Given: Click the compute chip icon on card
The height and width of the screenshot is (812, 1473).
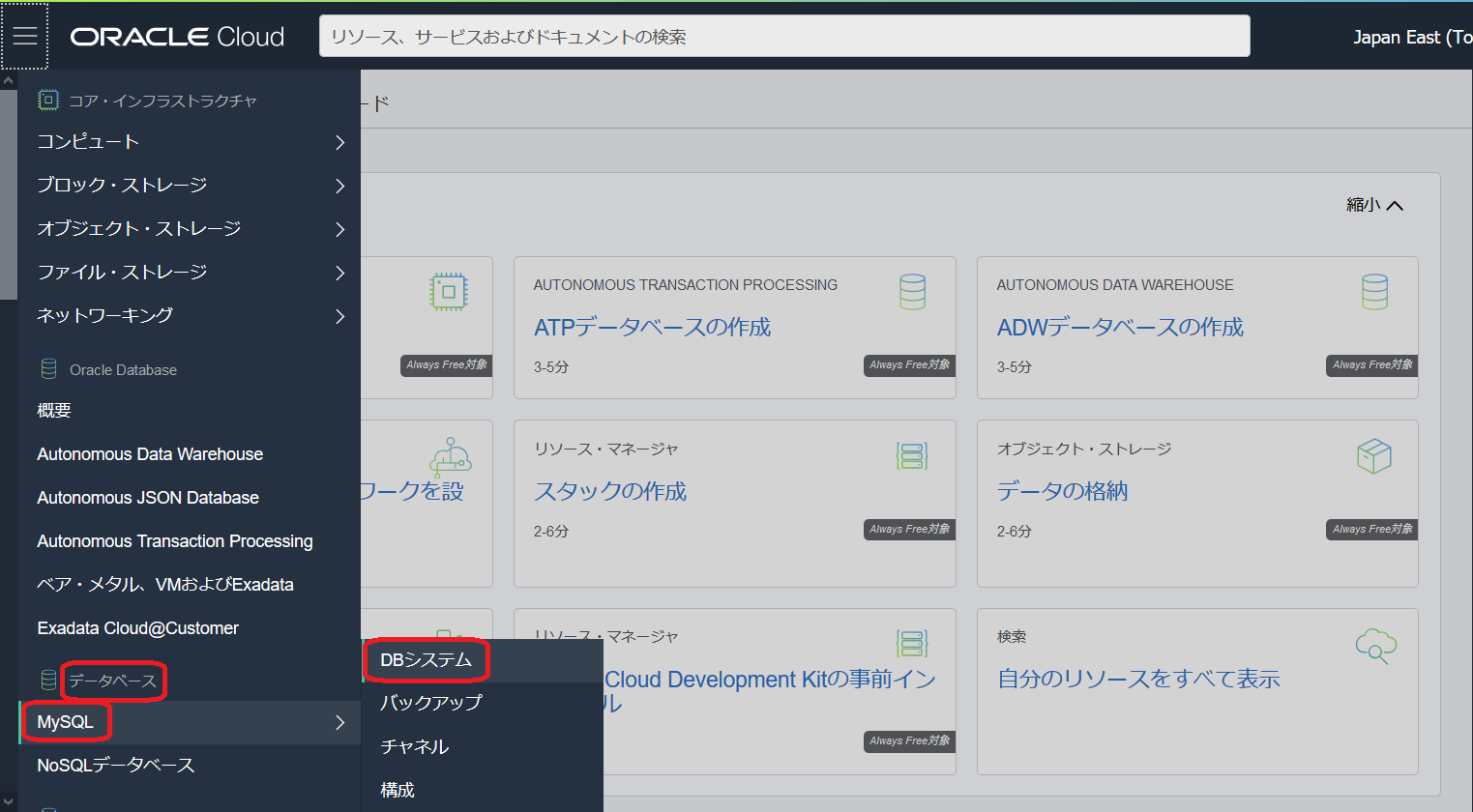Looking at the screenshot, I should (449, 292).
